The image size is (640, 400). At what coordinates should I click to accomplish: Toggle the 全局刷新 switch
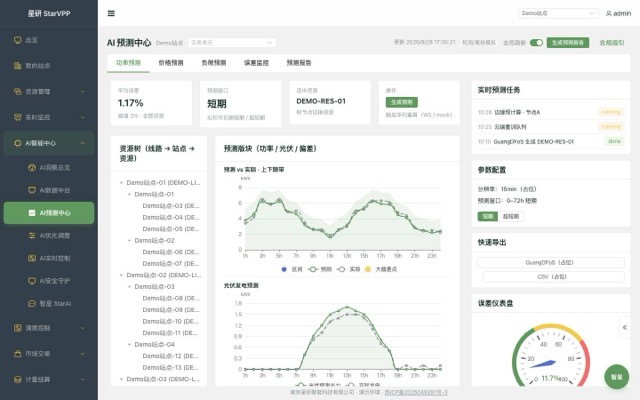[536, 42]
